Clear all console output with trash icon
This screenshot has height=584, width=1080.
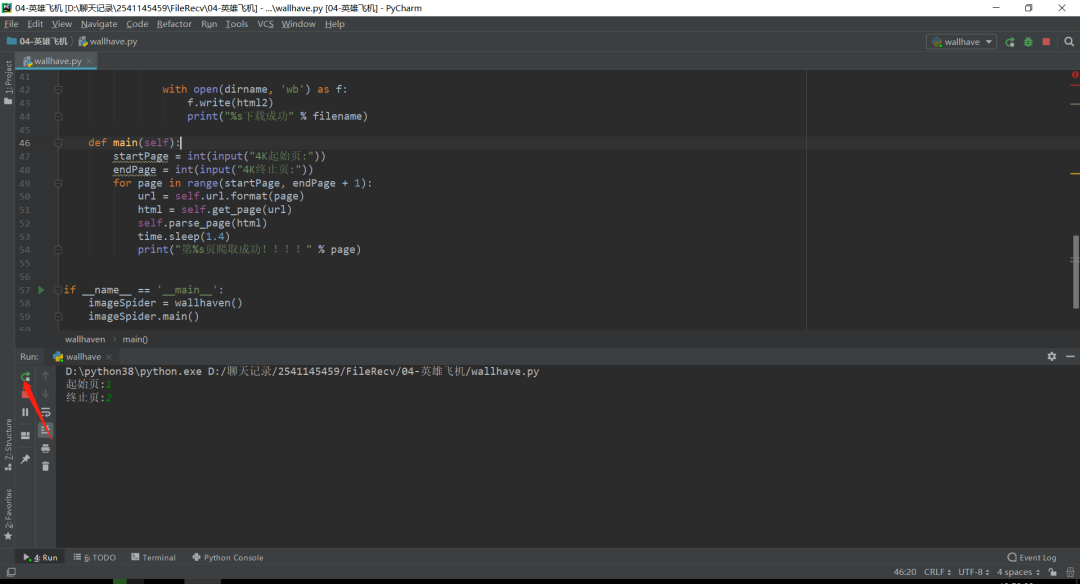(45, 466)
